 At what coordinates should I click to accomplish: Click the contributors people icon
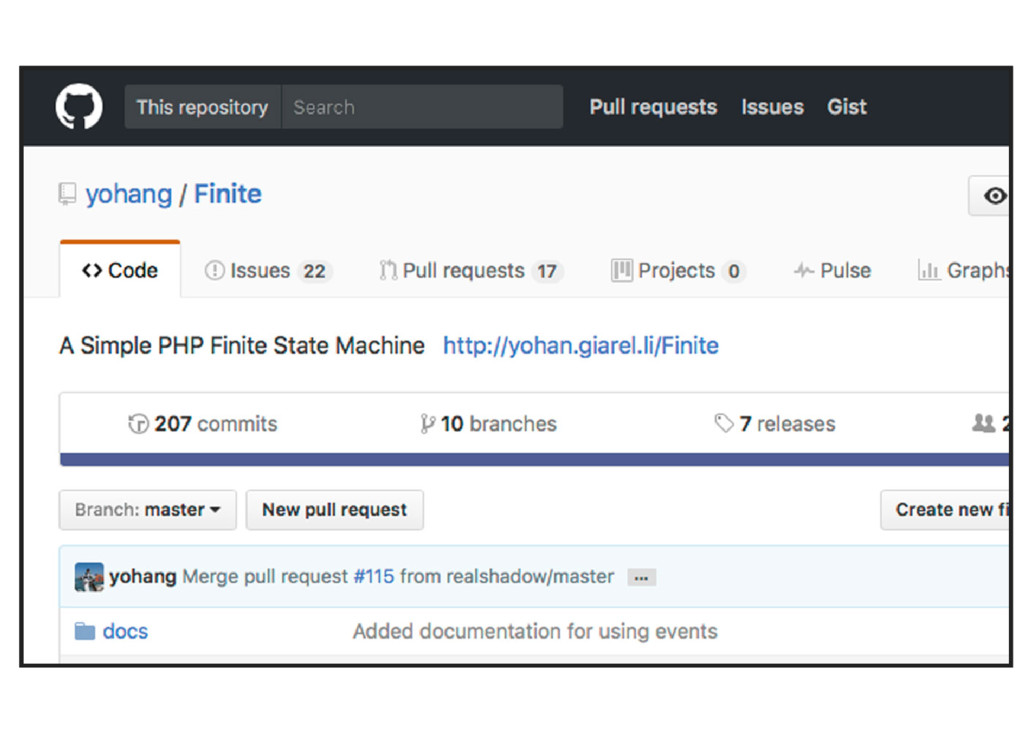[984, 424]
